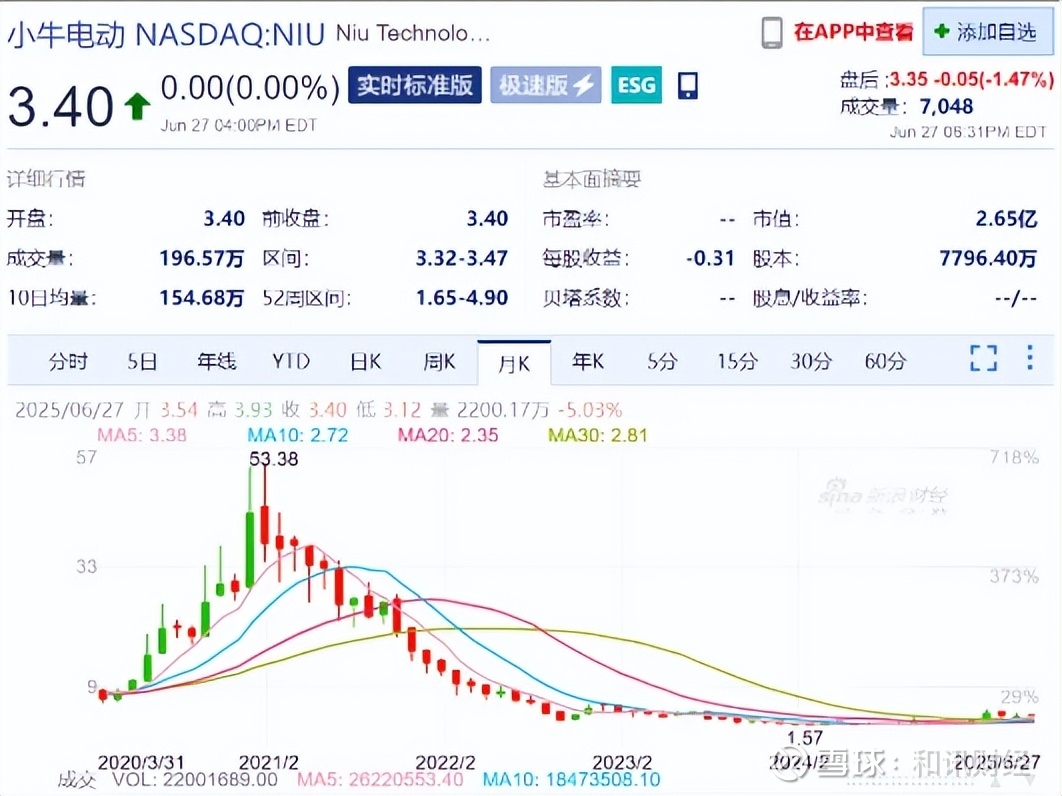The width and height of the screenshot is (1062, 796).
Task: Switch to 极速版 mode
Action: click(546, 85)
